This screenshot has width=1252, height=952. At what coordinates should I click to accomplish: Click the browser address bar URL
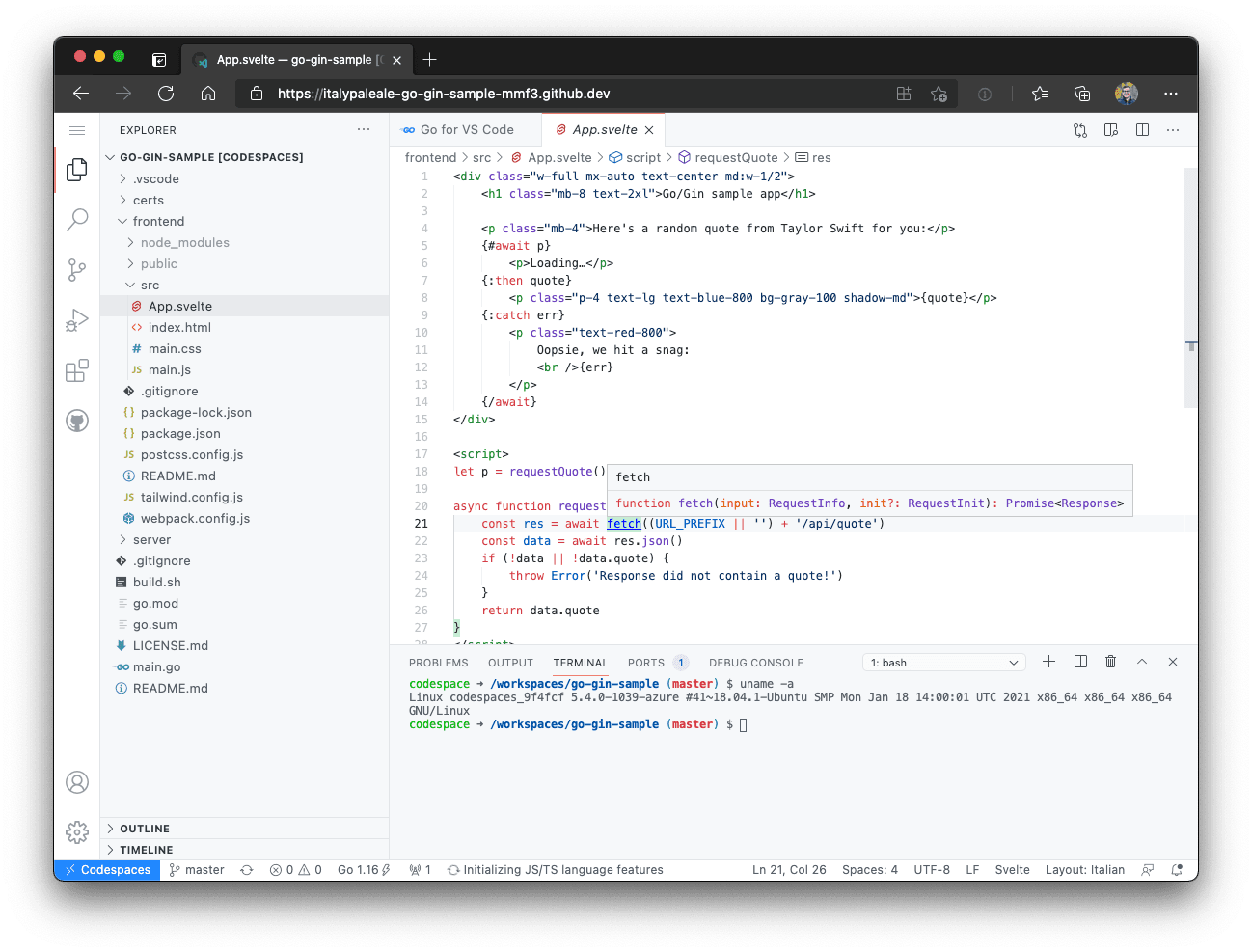[444, 94]
